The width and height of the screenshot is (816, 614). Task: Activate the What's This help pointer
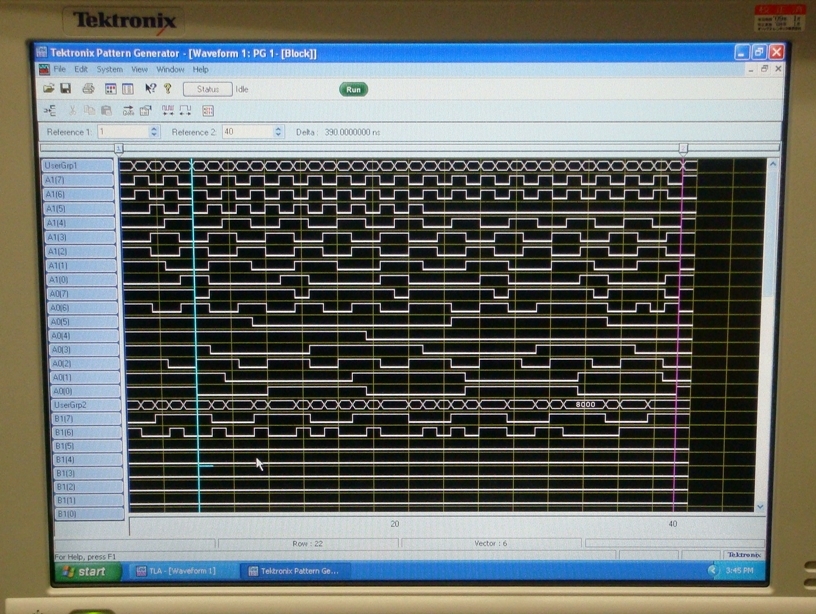pyautogui.click(x=150, y=89)
